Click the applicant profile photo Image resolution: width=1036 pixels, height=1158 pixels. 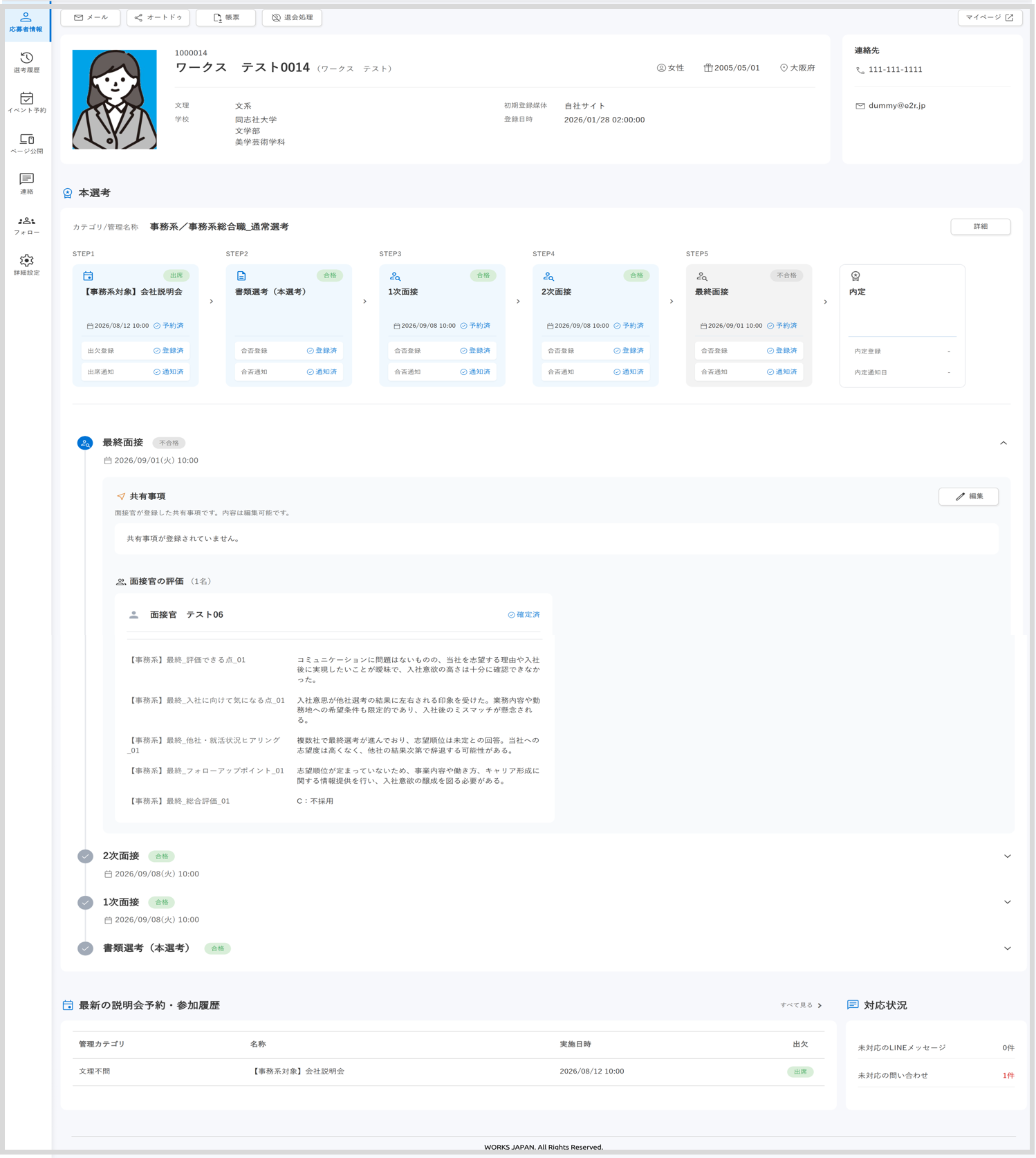pyautogui.click(x=115, y=100)
